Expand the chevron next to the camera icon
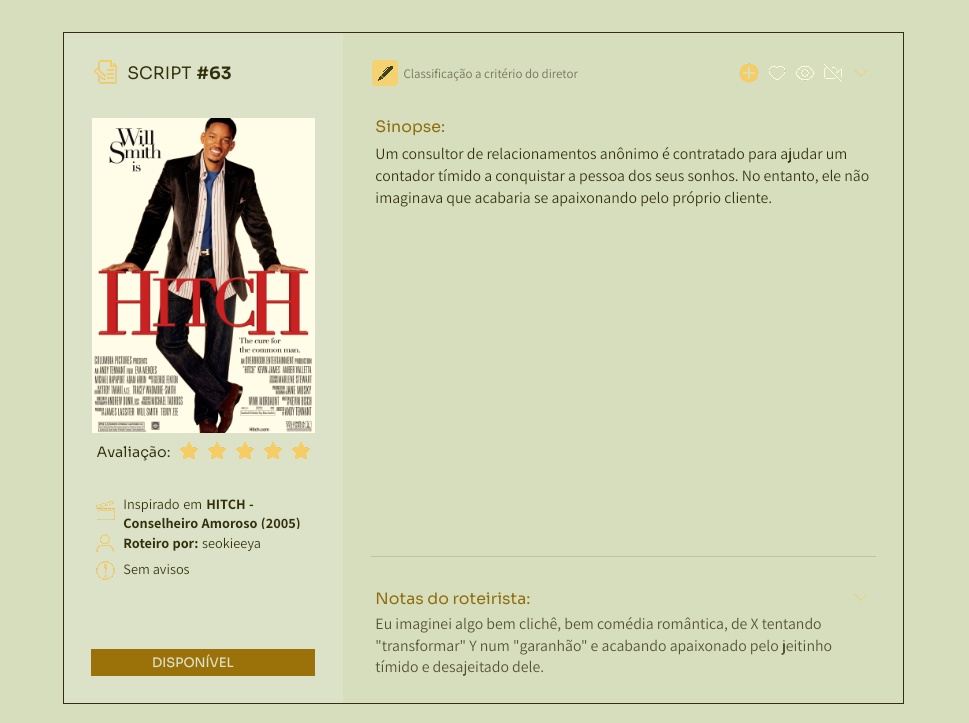Screen dimensions: 969x723 [860, 74]
